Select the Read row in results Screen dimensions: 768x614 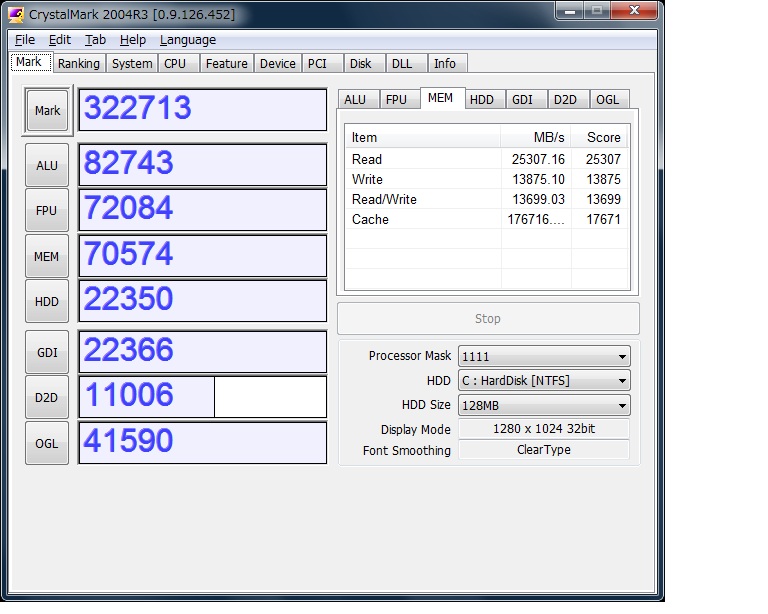(x=487, y=159)
